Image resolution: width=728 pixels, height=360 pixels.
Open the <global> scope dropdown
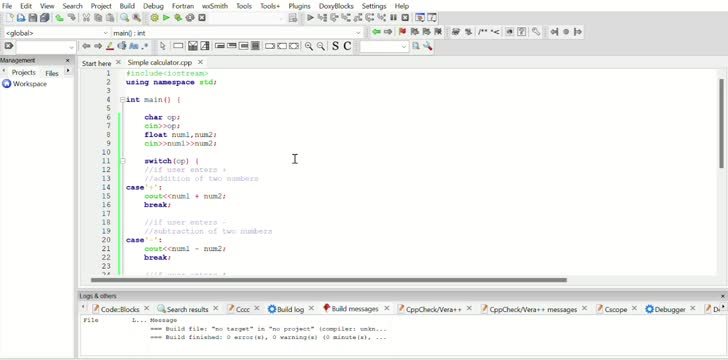tap(57, 33)
